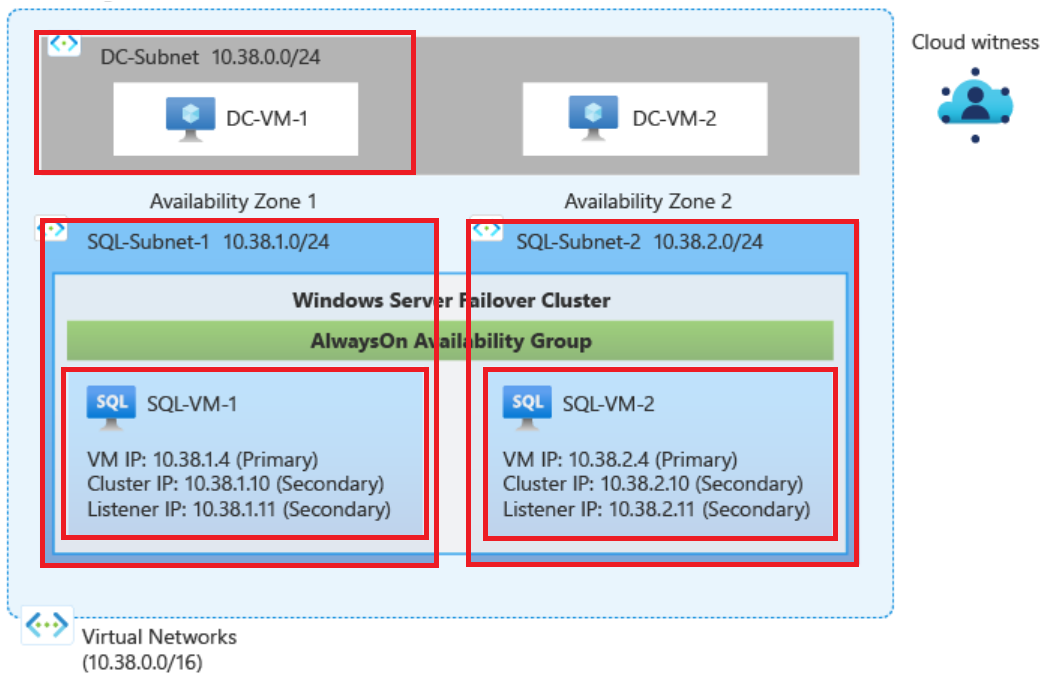Click the Availability Zone 2 label
Viewport: 1045px width, 686px height.
tap(648, 201)
